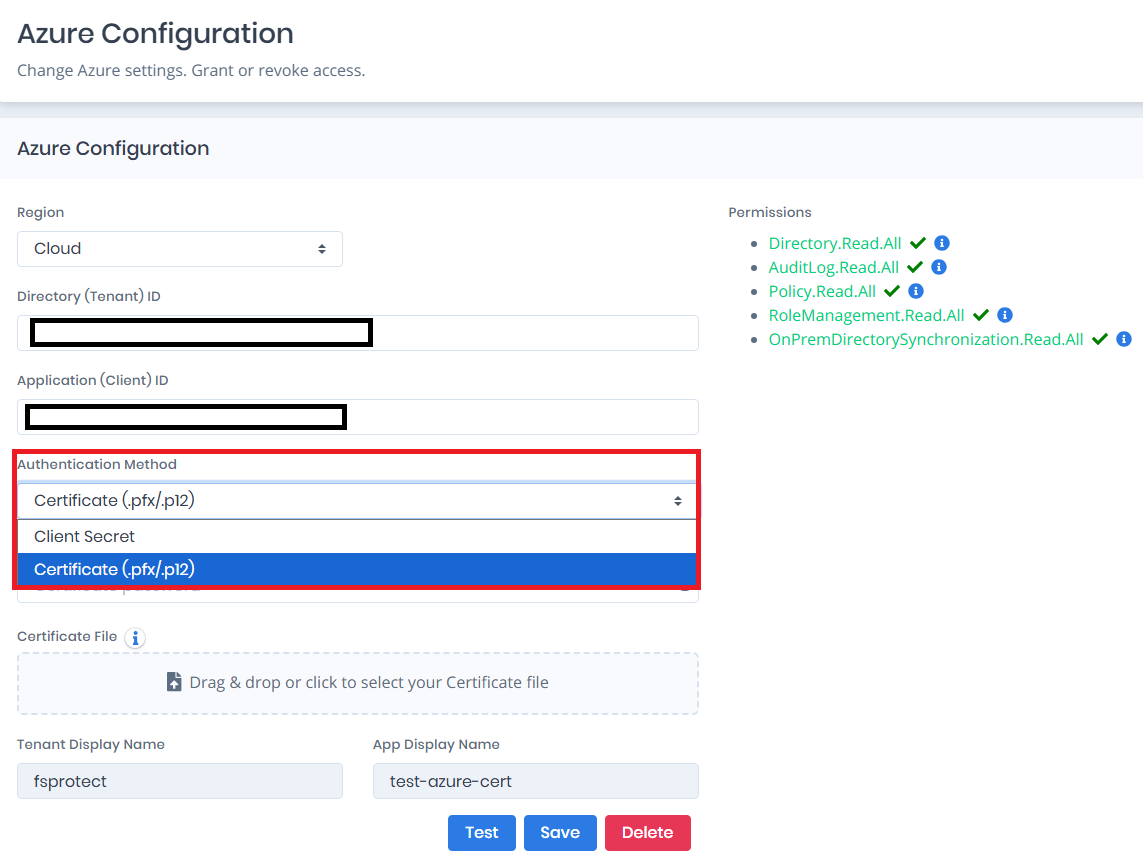Delete the Azure configuration

click(647, 832)
